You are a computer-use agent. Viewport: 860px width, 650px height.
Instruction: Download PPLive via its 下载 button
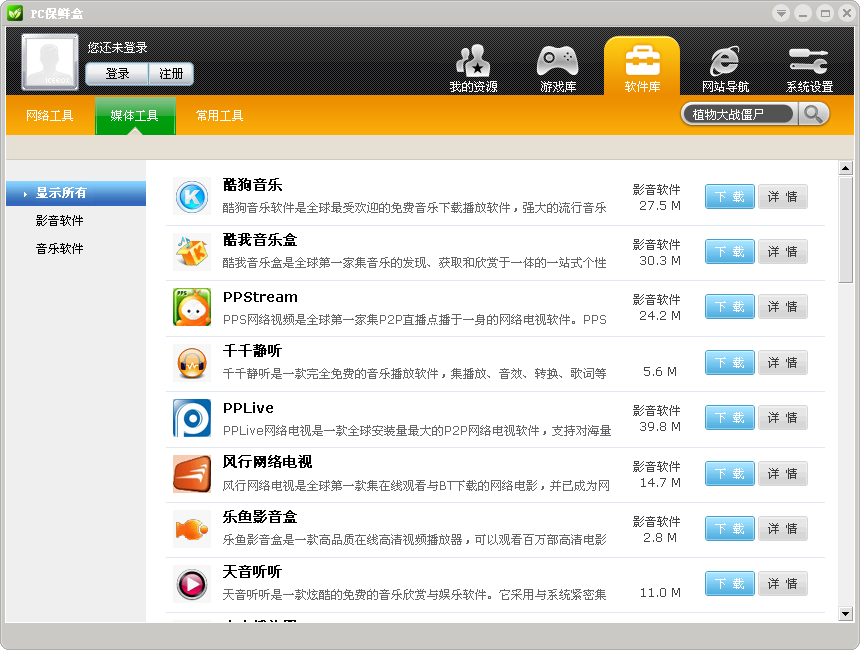[x=729, y=417]
